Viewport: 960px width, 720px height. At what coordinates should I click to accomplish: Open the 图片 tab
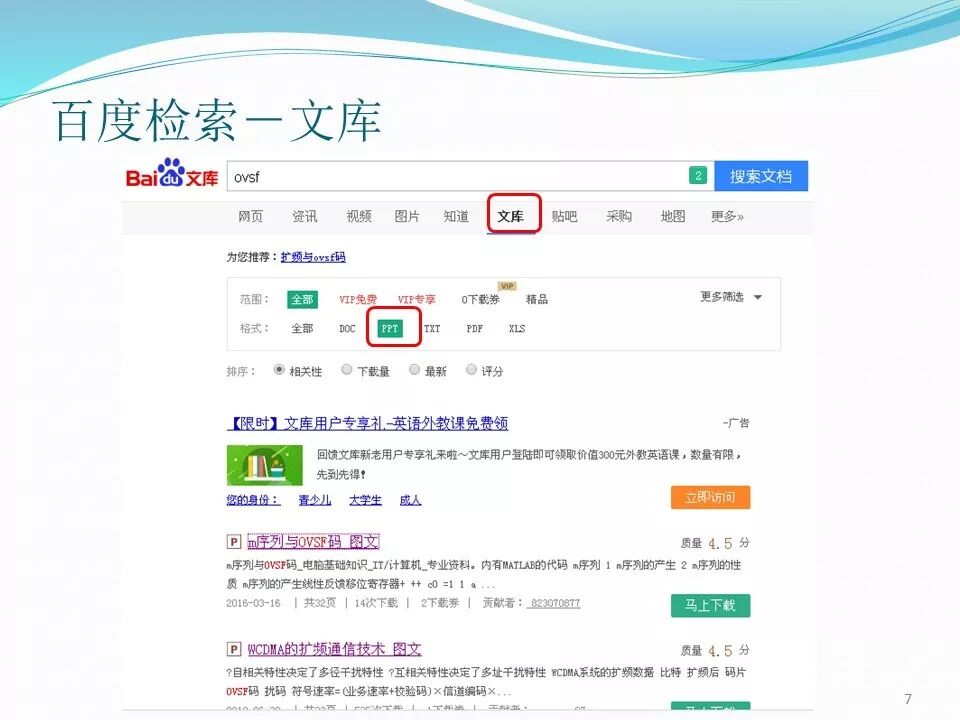point(407,216)
